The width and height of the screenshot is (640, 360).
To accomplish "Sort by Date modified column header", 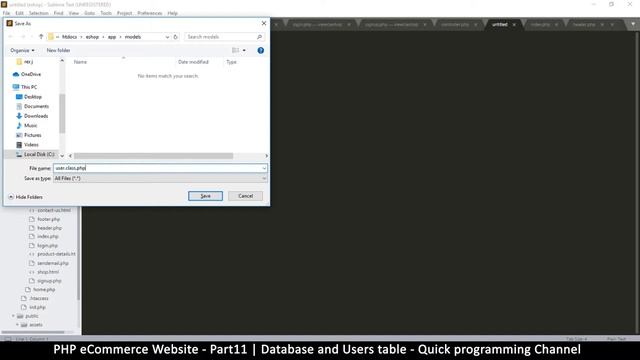I will pyautogui.click(x=193, y=62).
